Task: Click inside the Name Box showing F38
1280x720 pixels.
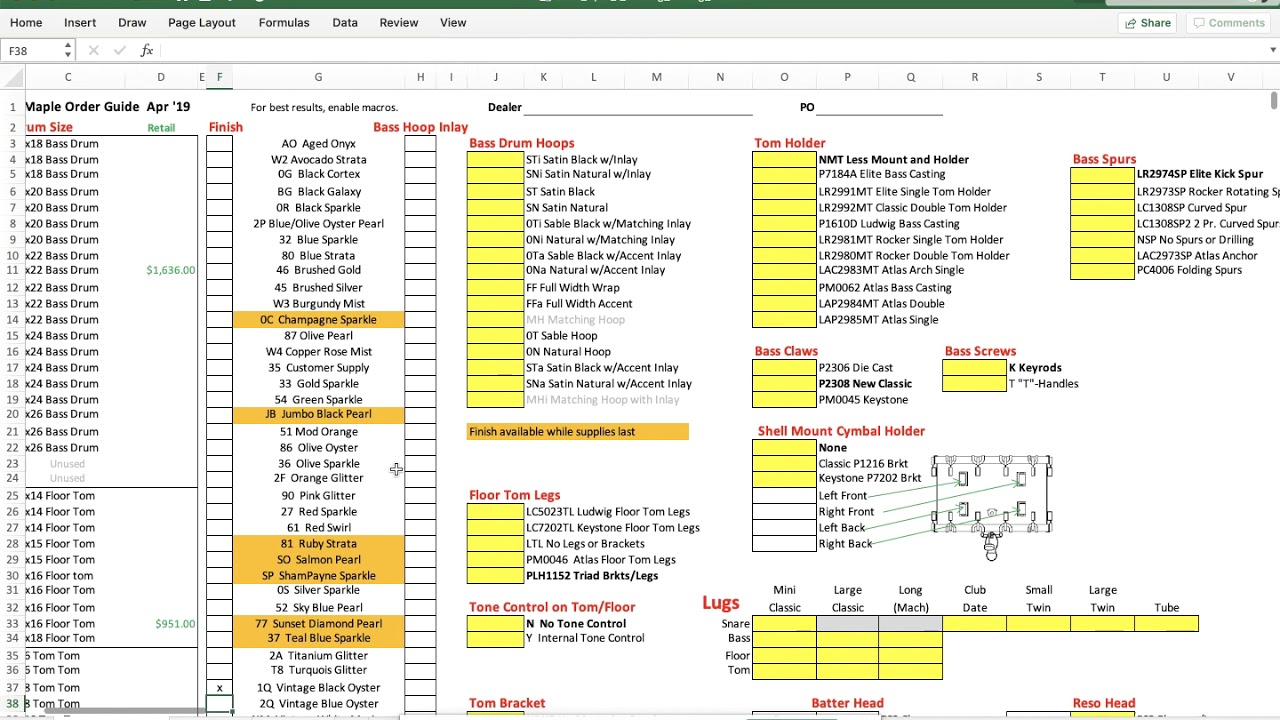Action: (32, 50)
